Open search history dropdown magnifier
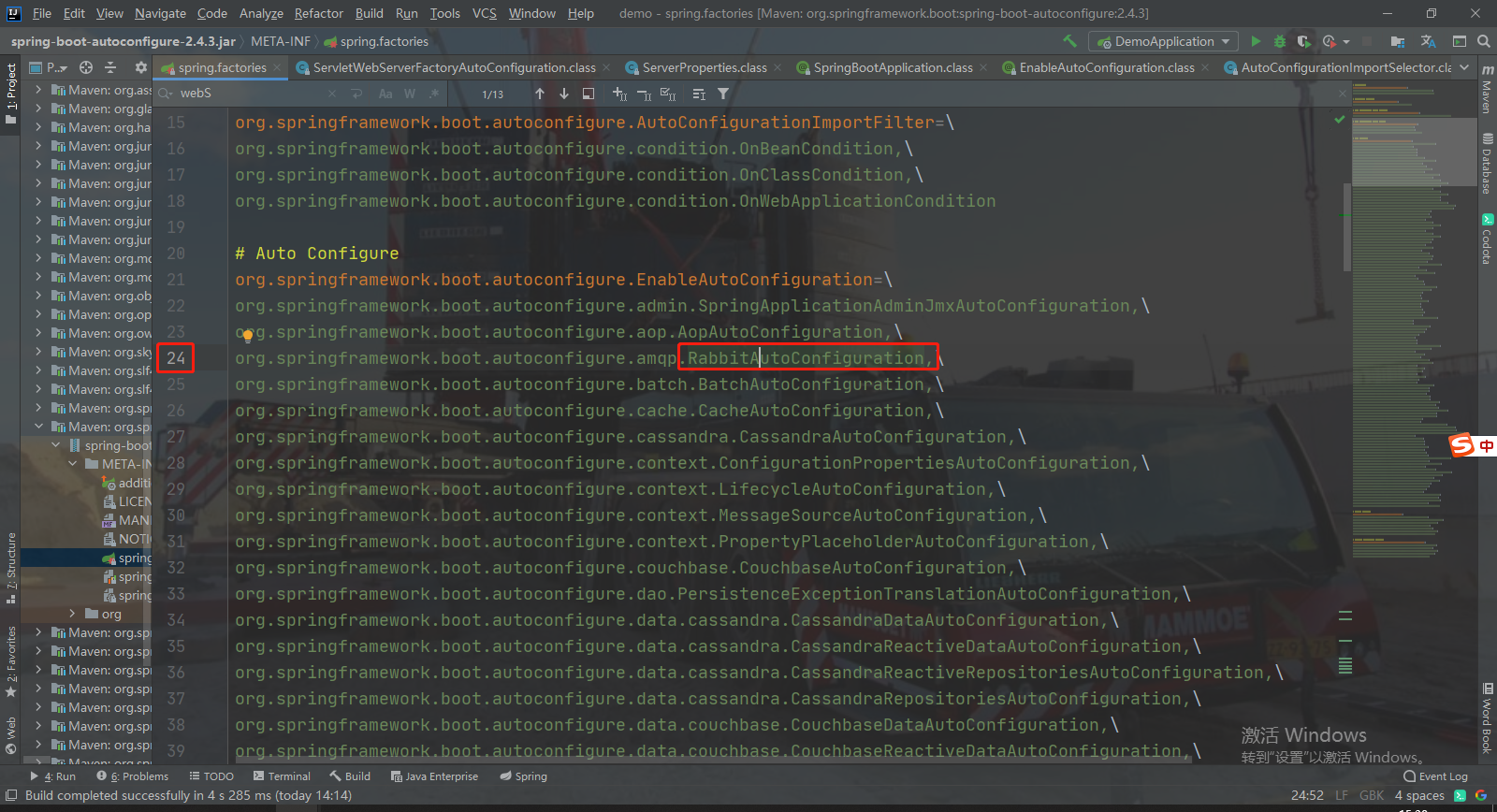The image size is (1497, 812). [166, 94]
